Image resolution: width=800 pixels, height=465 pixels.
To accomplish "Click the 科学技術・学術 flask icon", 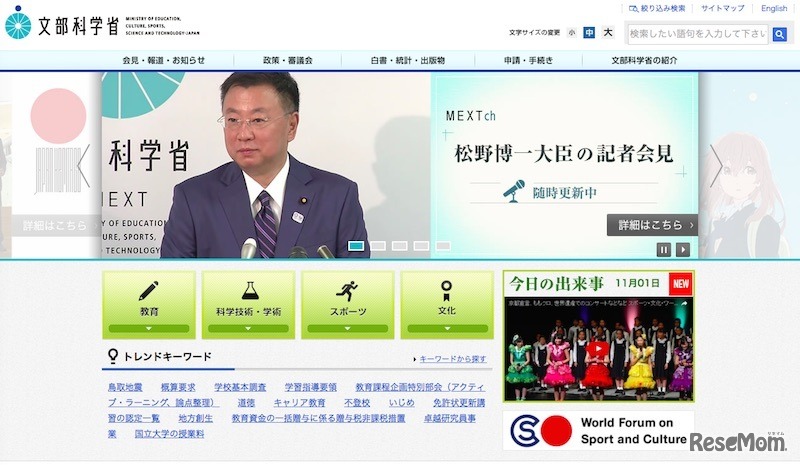I will point(249,291).
